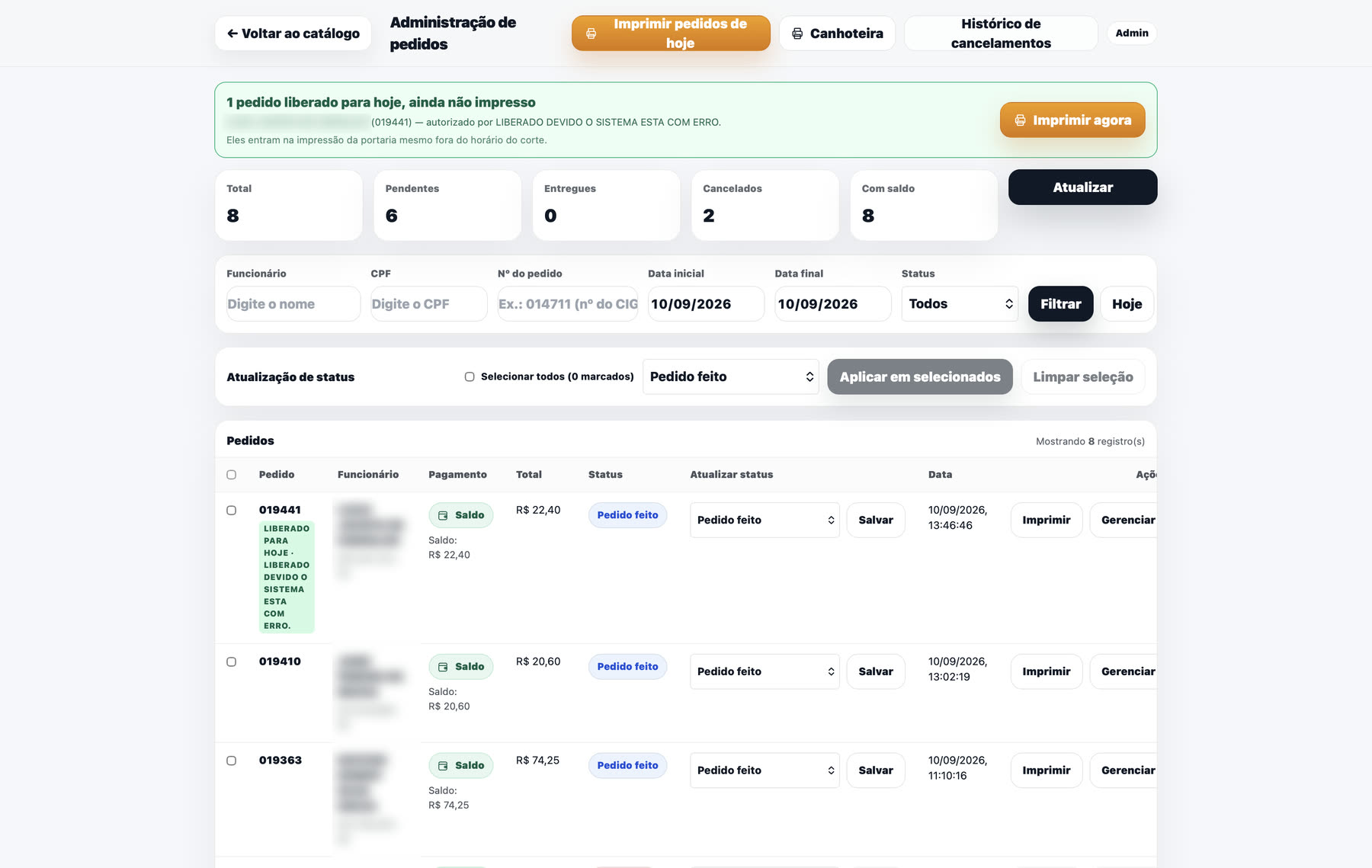The image size is (1372, 868).
Task: Open status dropdown for order 019363
Action: pos(765,770)
